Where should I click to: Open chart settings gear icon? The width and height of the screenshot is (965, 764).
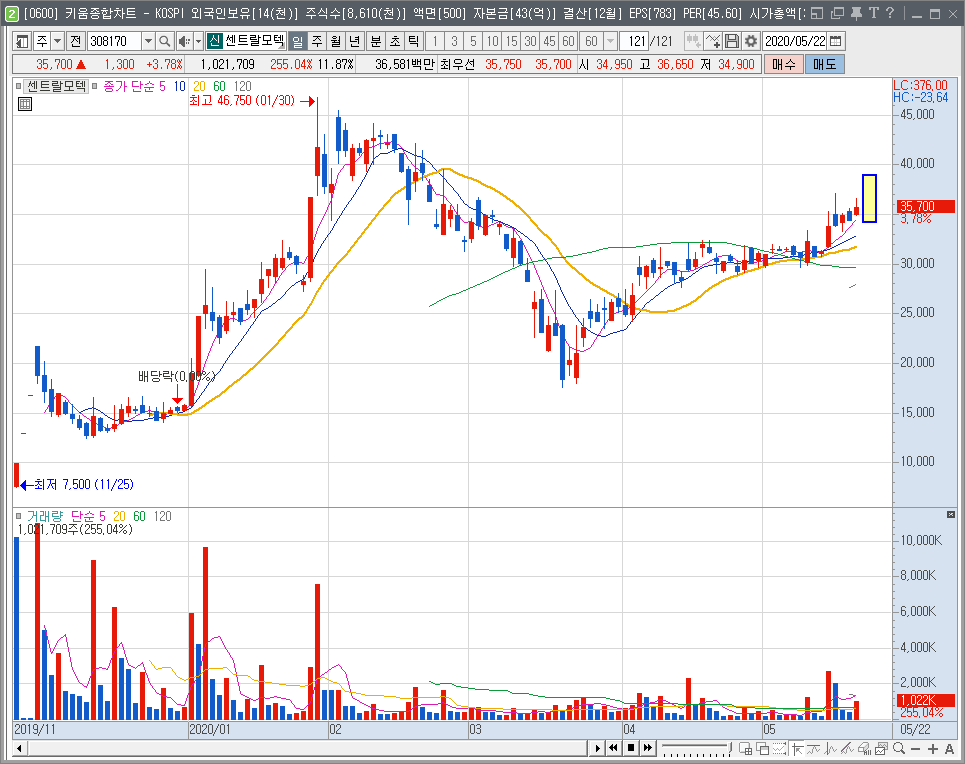point(751,41)
